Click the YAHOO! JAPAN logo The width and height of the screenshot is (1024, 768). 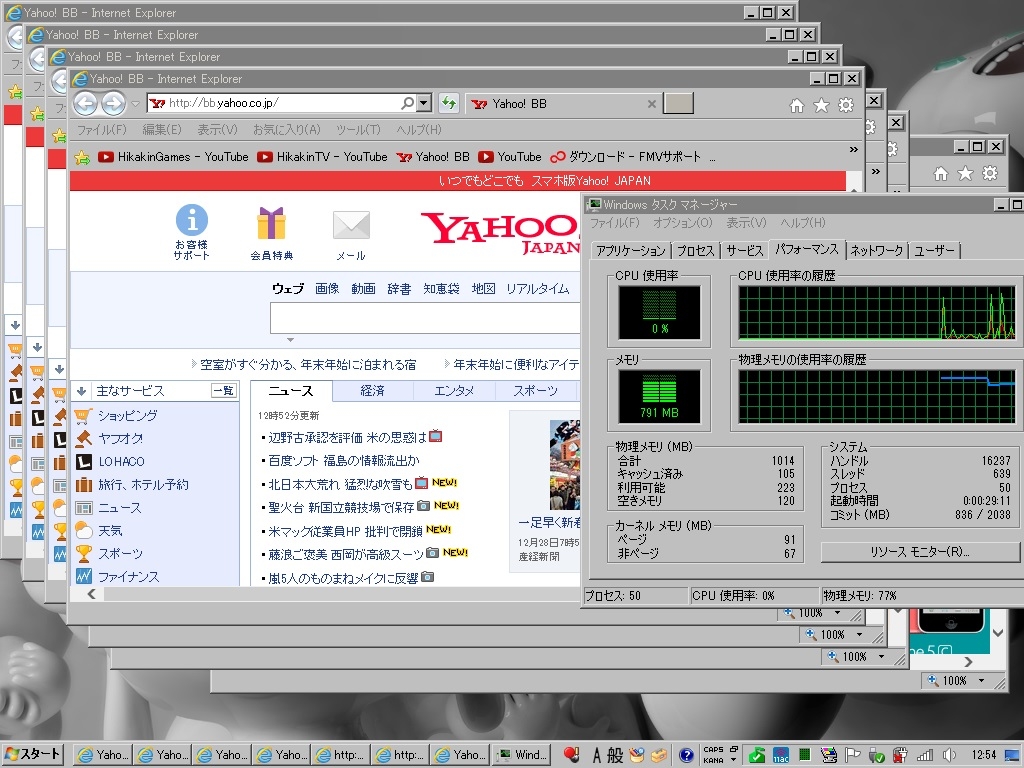pos(500,233)
